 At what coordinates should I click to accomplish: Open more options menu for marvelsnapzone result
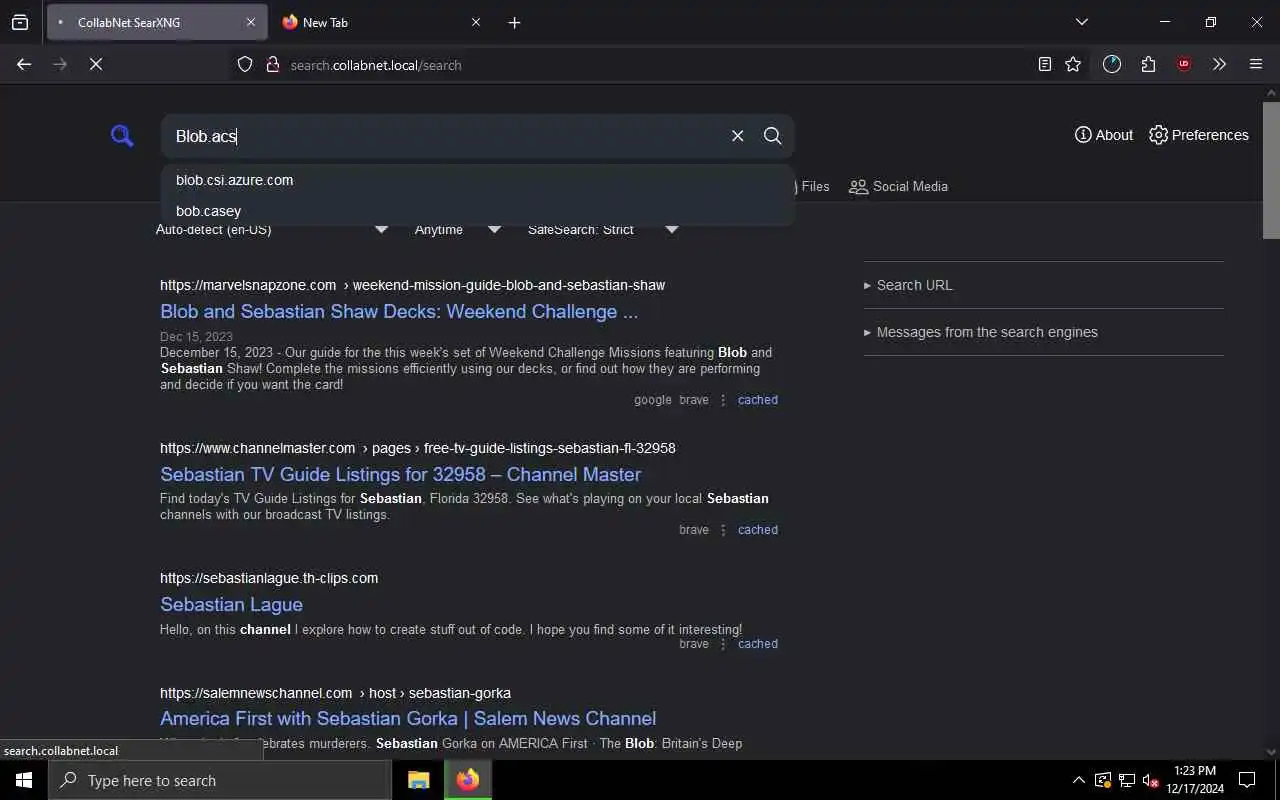(x=723, y=400)
